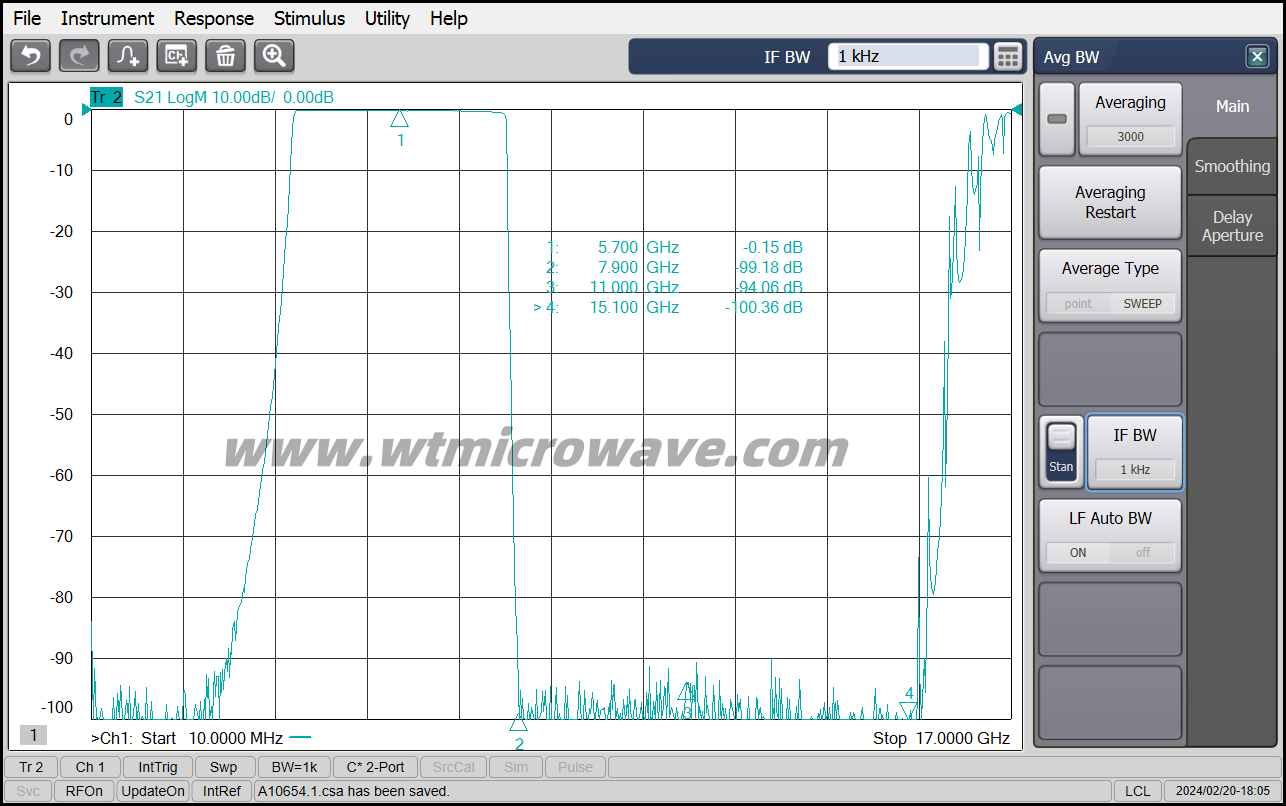Select the Tr 2 status bar button
The width and height of the screenshot is (1286, 806).
point(32,767)
